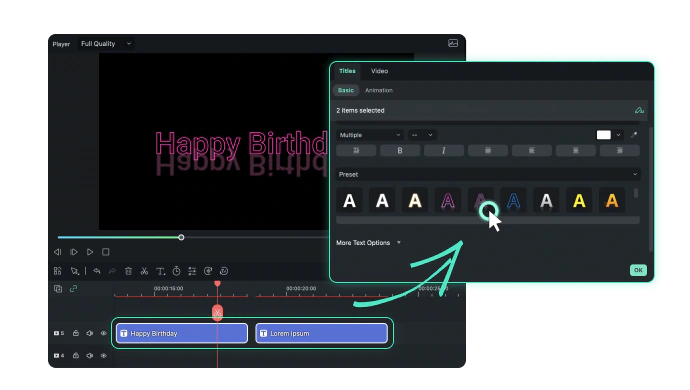Confirm with the OK button

click(638, 270)
